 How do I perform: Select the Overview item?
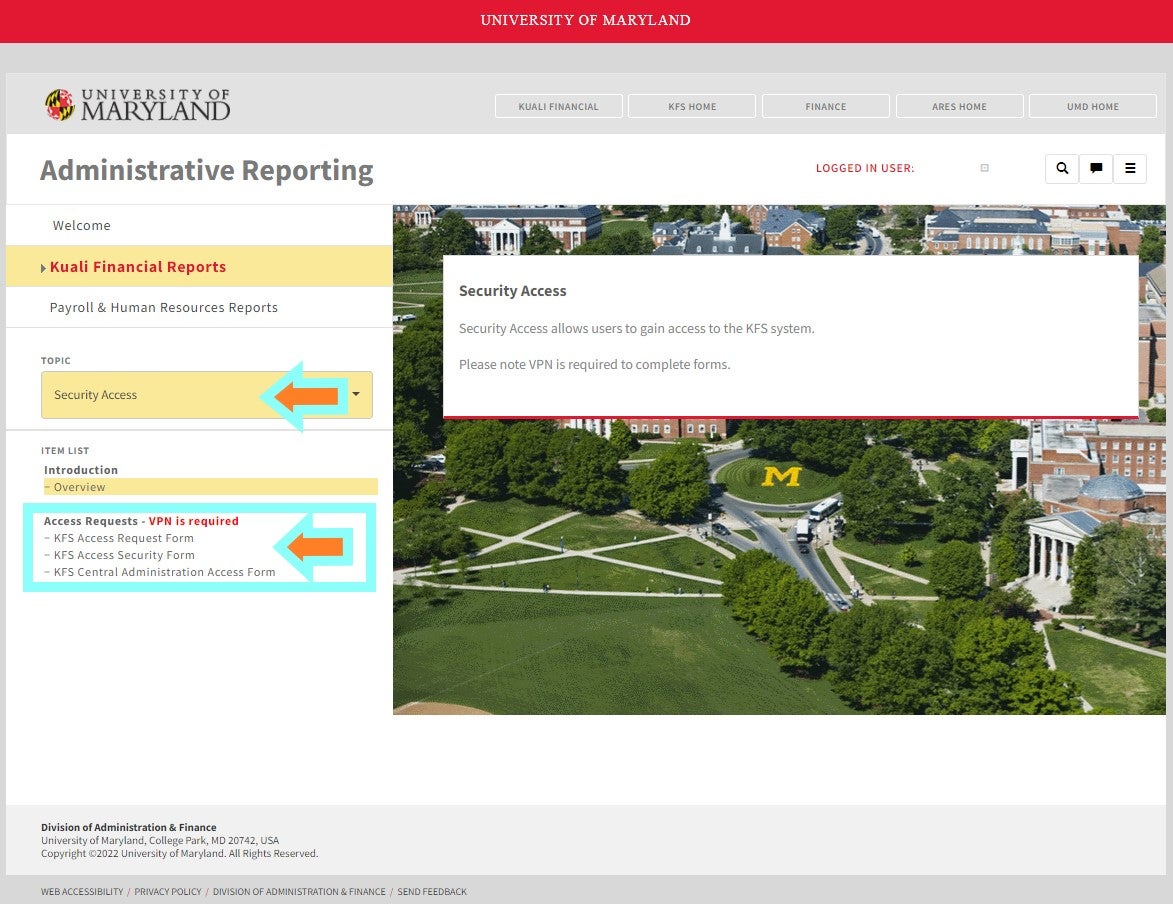pos(80,487)
